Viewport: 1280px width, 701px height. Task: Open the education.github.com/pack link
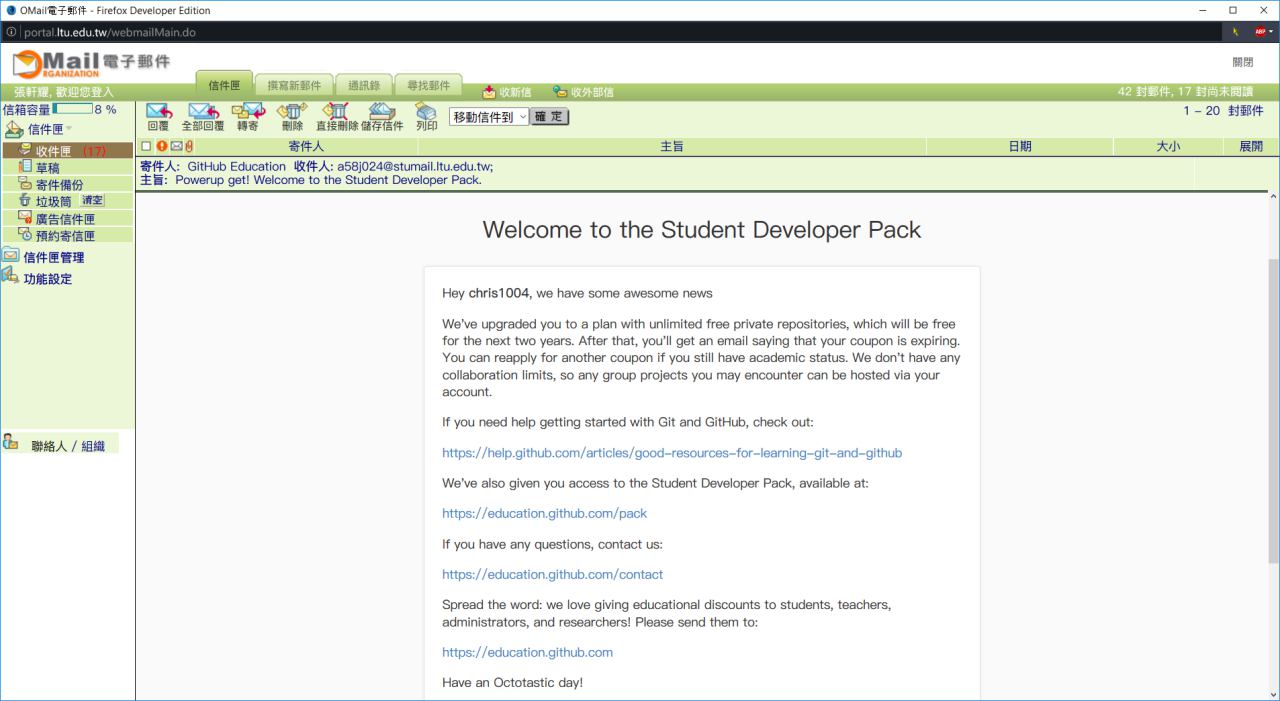point(545,513)
